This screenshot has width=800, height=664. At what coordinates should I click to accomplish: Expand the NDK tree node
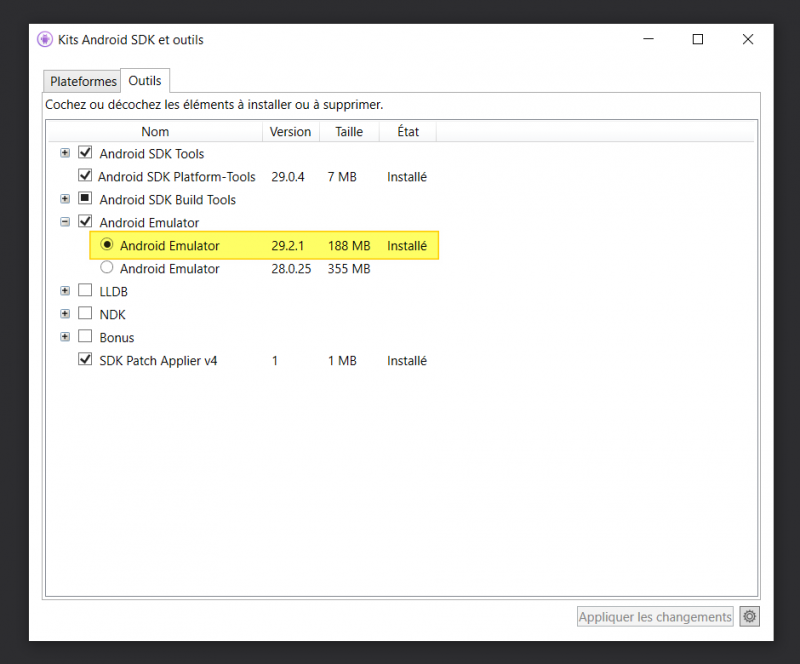coord(65,314)
